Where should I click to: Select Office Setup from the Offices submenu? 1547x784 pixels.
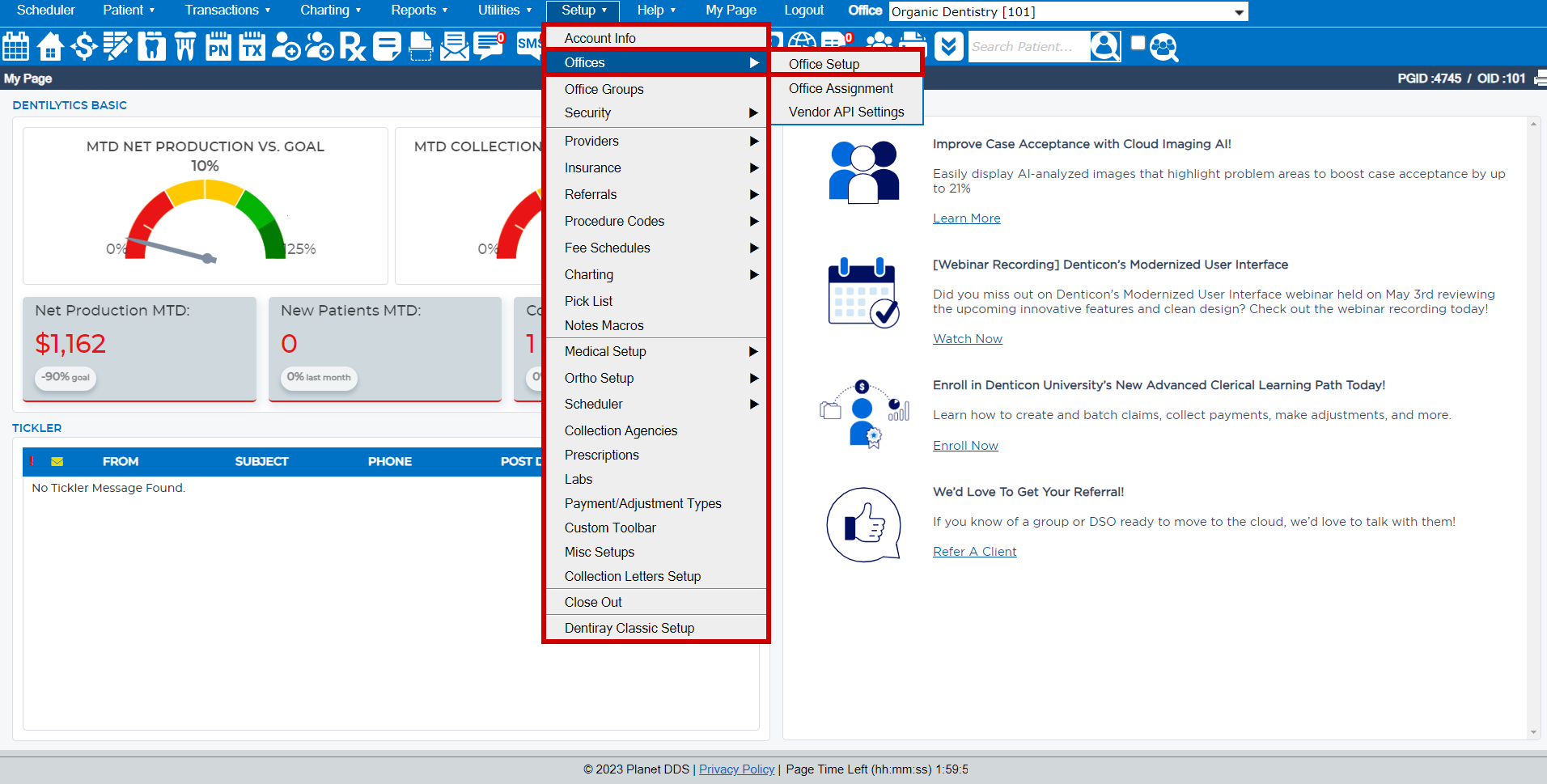pos(824,64)
